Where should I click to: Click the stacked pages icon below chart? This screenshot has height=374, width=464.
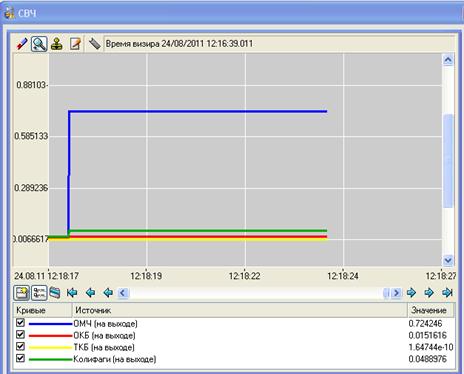pos(55,293)
